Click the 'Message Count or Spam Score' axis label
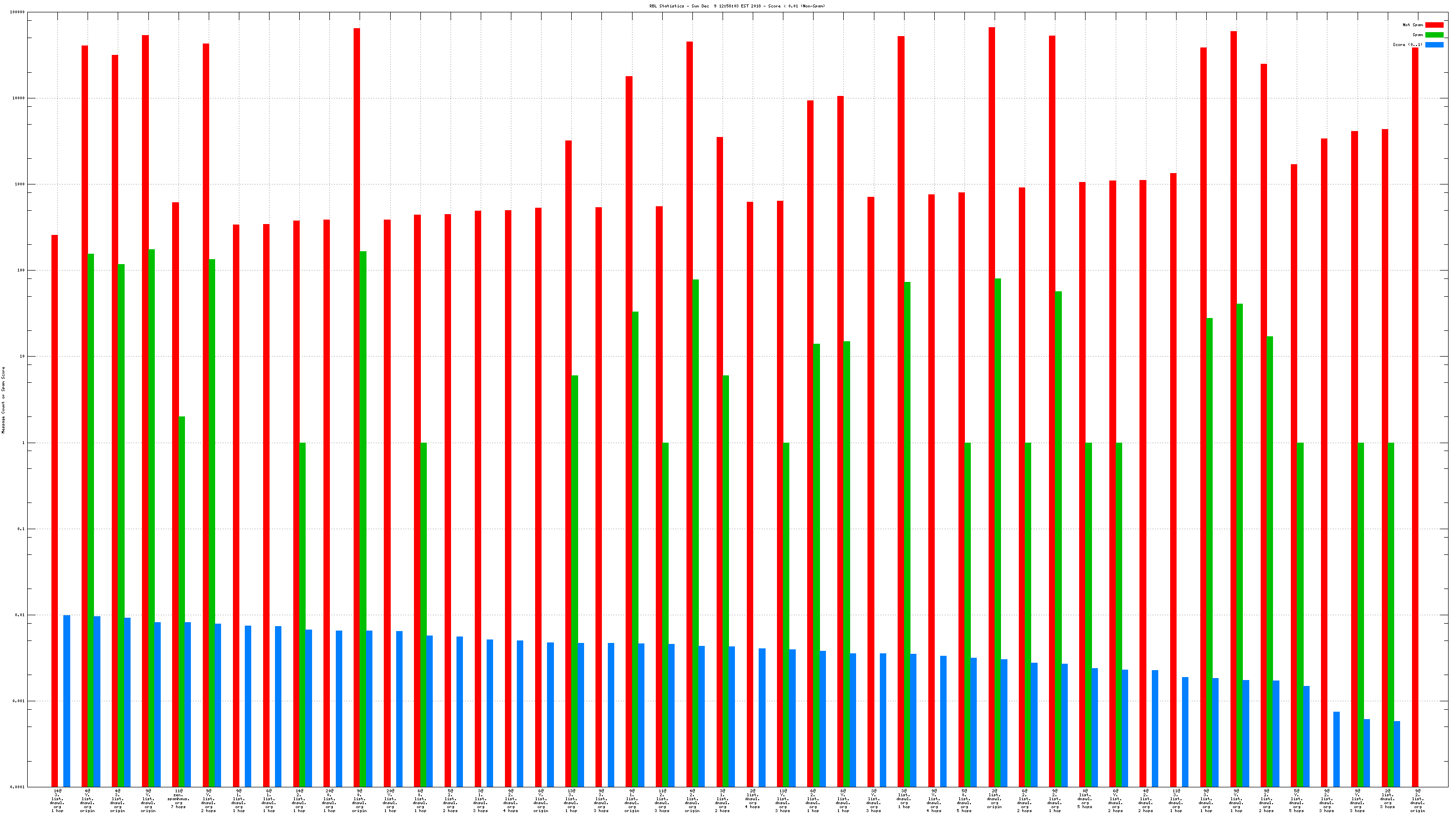Image resolution: width=1456 pixels, height=819 pixels. coord(3,400)
